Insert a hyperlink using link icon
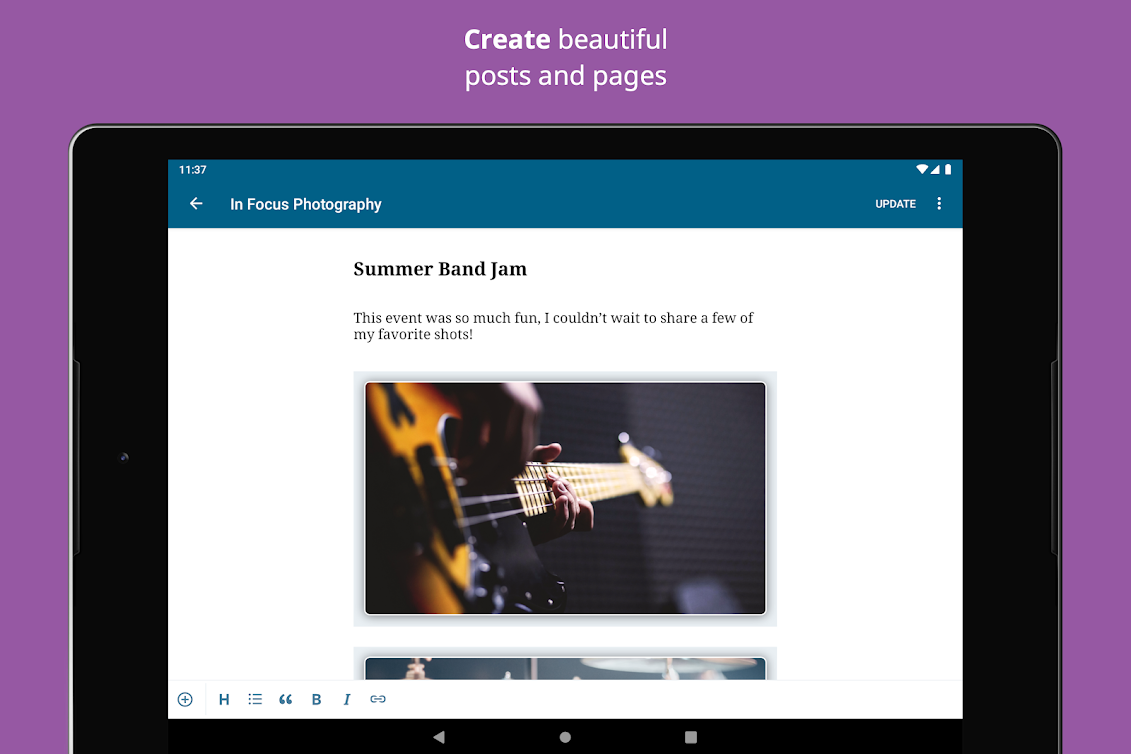This screenshot has width=1131, height=754. [378, 700]
